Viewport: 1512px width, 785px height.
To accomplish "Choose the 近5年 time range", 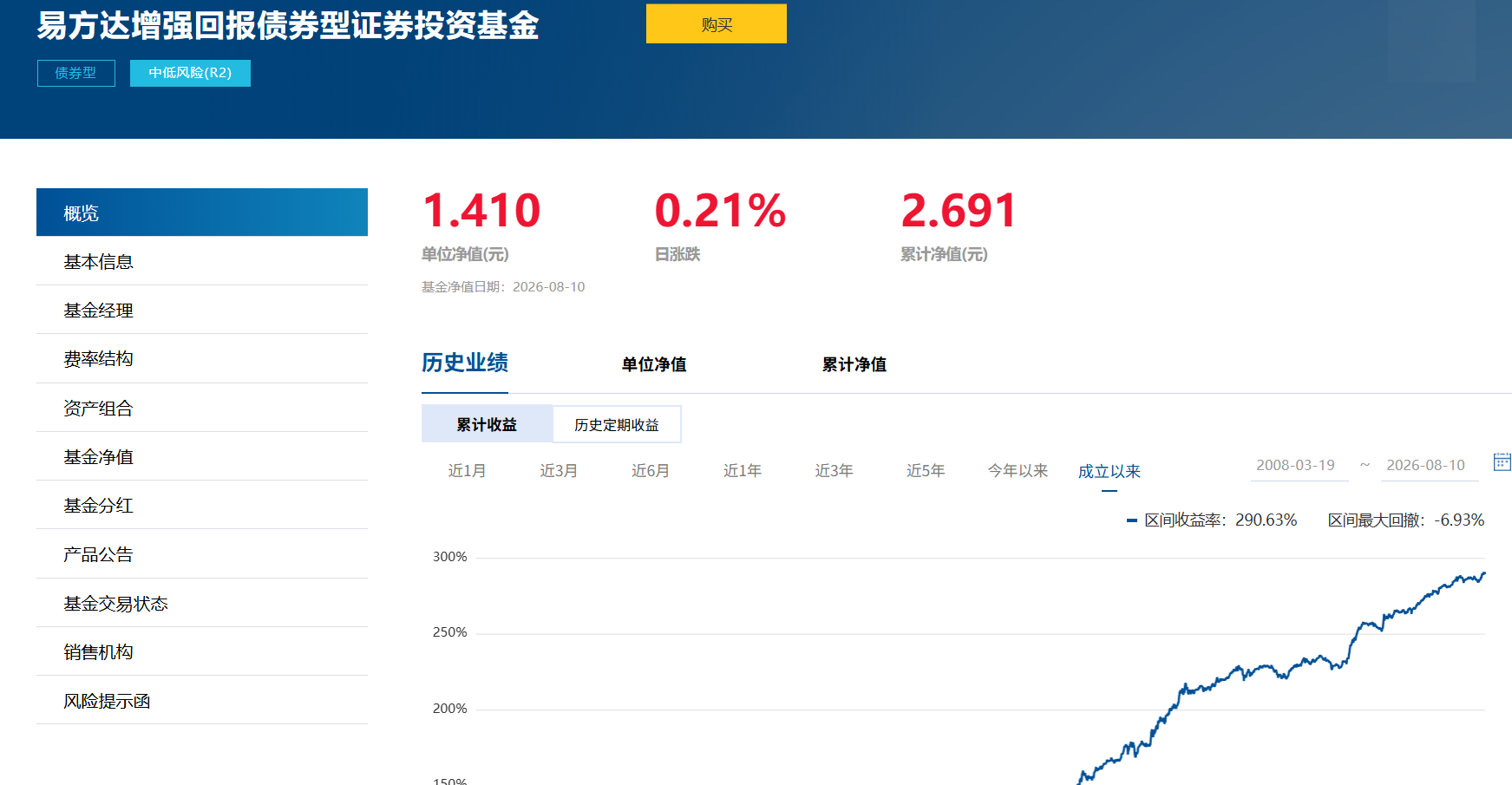I will coord(926,471).
